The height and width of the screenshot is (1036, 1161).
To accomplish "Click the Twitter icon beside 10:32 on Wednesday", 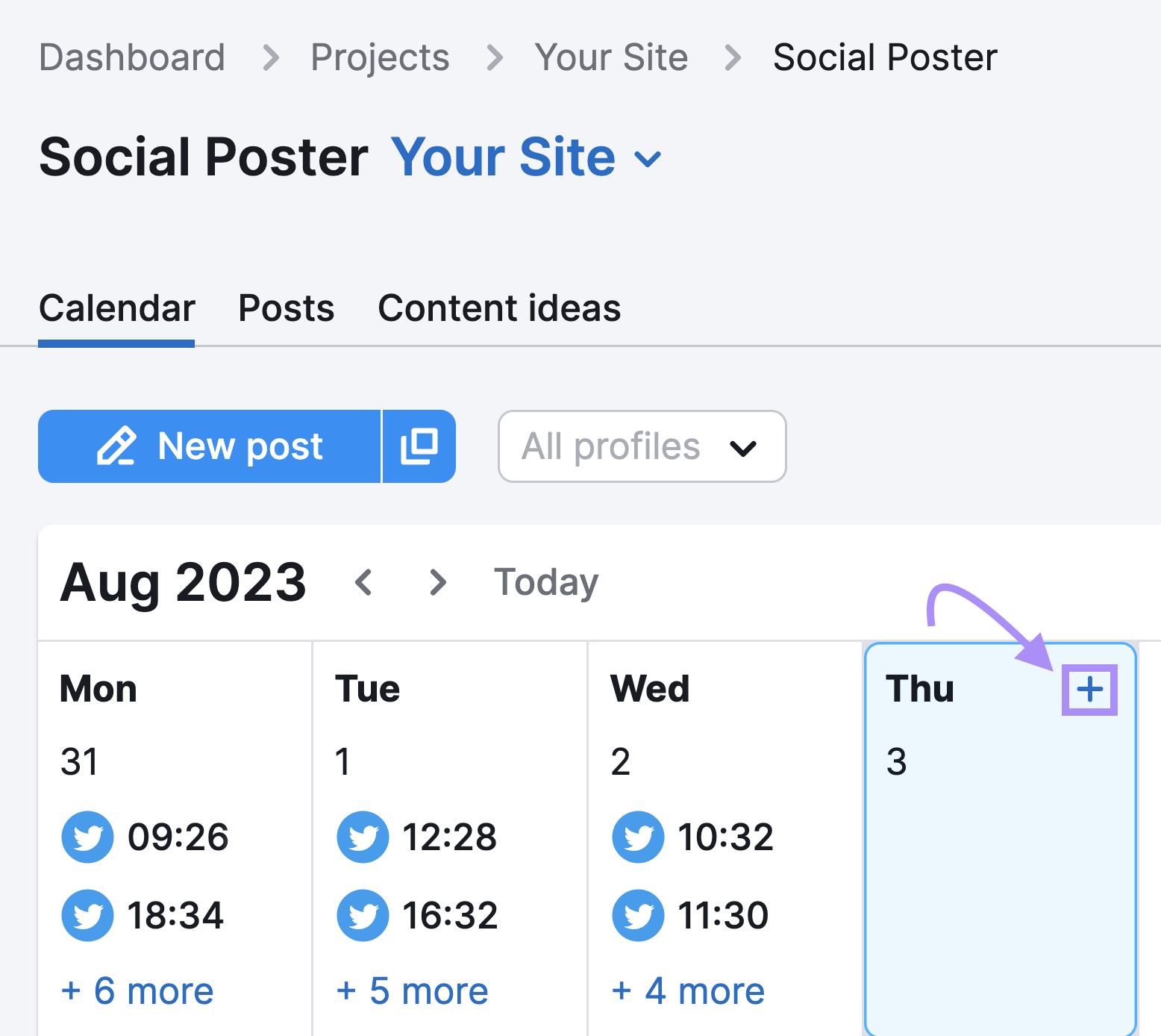I will [x=638, y=837].
